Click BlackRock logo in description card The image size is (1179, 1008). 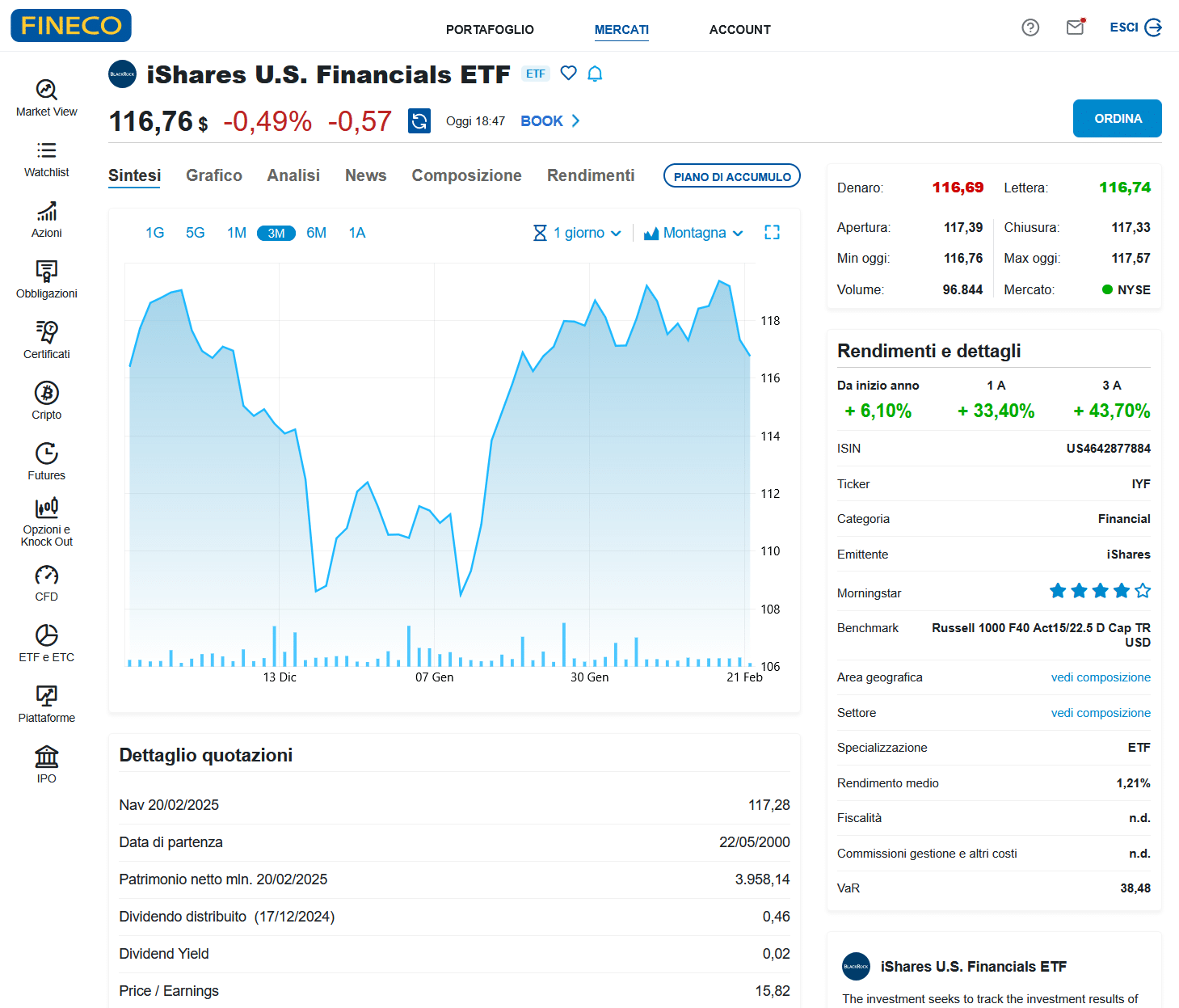pyautogui.click(x=857, y=966)
